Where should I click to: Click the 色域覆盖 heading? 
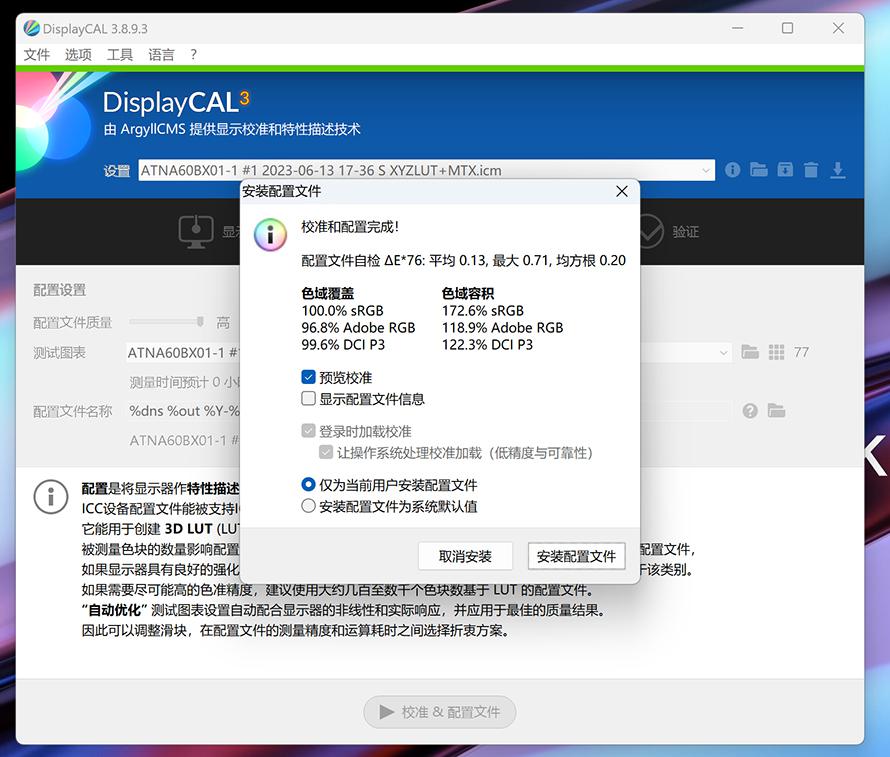pyautogui.click(x=328, y=293)
